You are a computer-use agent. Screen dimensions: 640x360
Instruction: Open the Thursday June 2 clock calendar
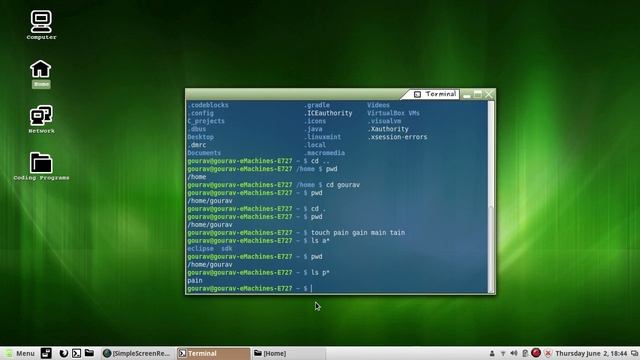[x=591, y=353]
